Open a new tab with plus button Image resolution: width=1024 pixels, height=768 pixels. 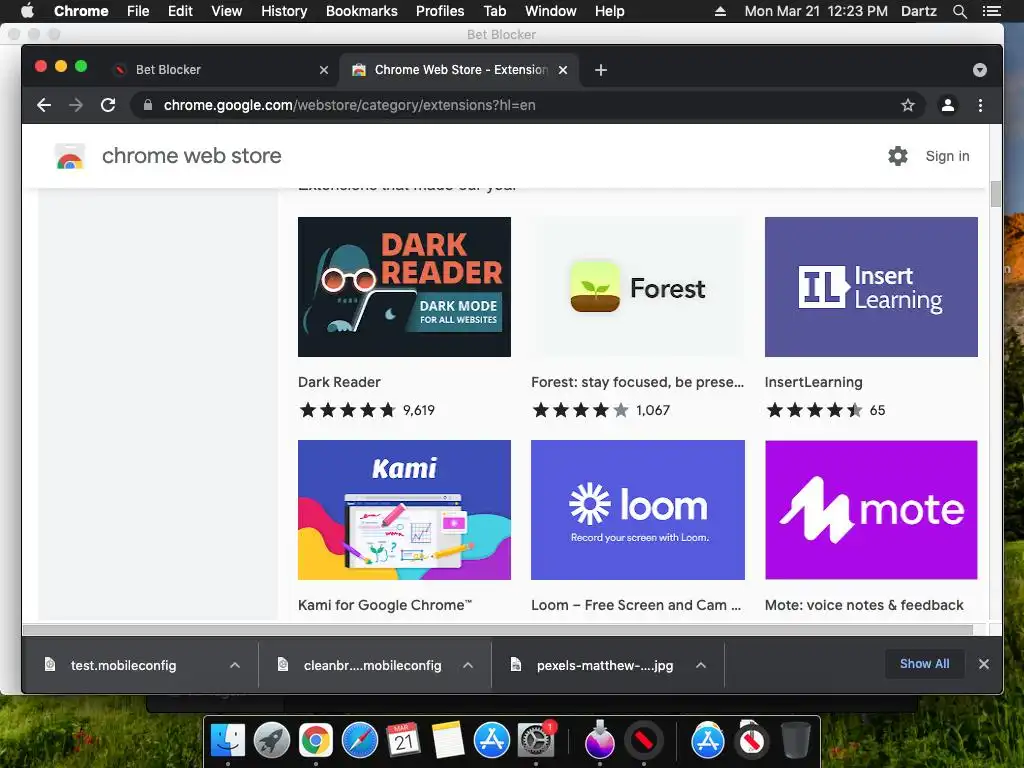pos(601,70)
